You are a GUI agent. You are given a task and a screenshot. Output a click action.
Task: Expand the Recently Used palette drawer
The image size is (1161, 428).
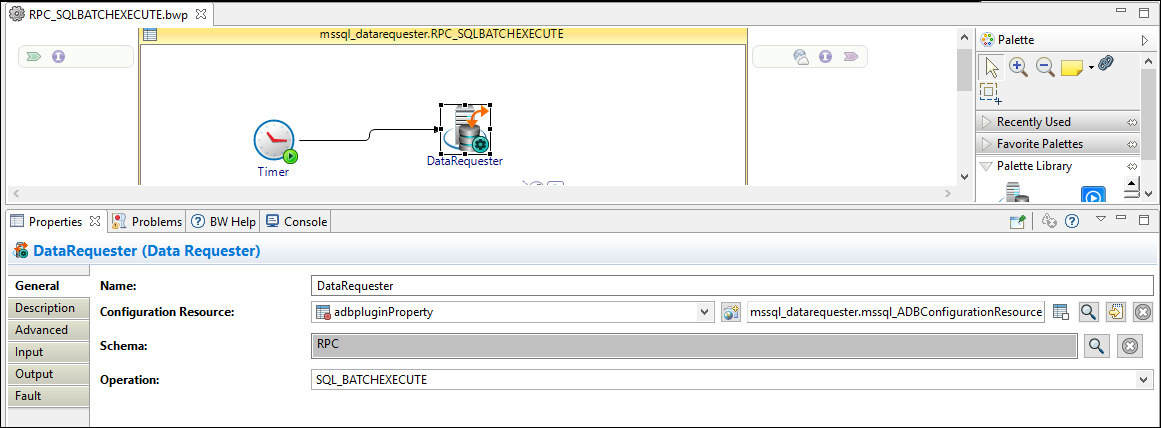coord(986,122)
